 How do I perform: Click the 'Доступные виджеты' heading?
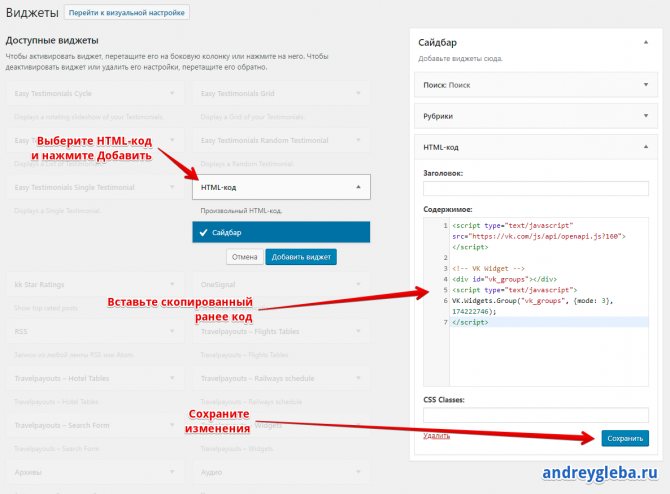point(52,40)
